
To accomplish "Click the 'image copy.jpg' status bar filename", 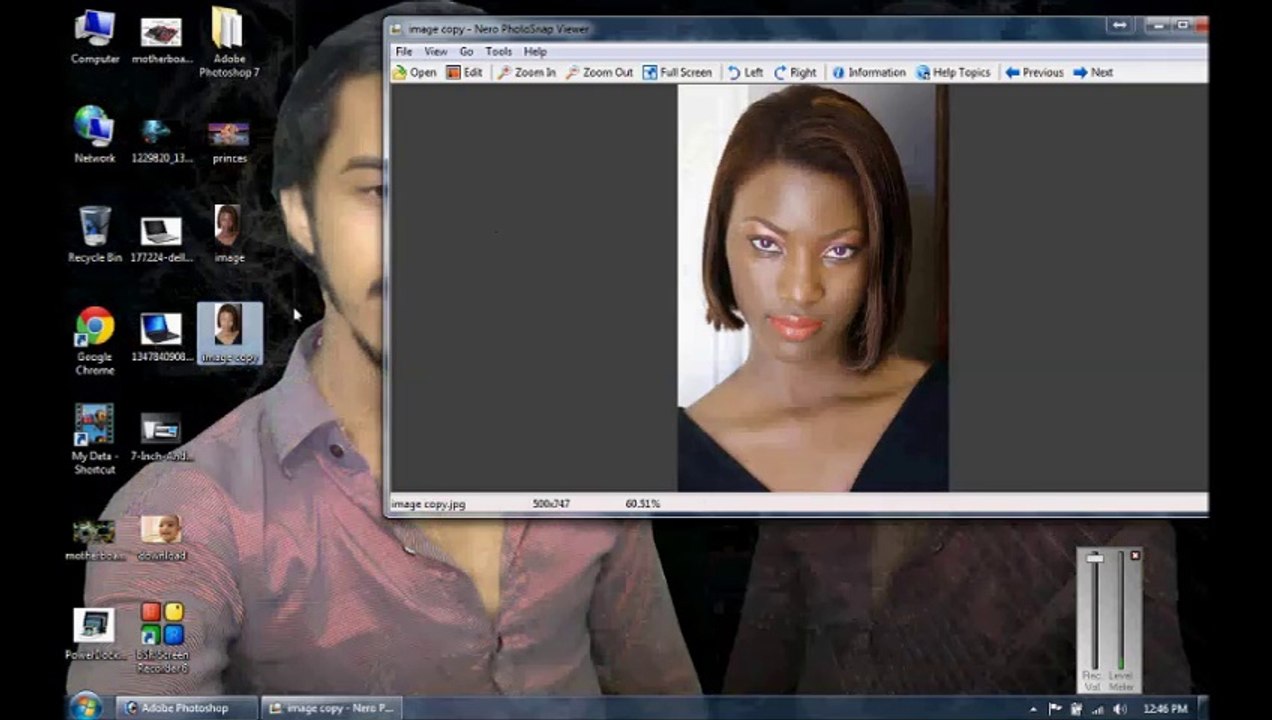I will coord(428,504).
